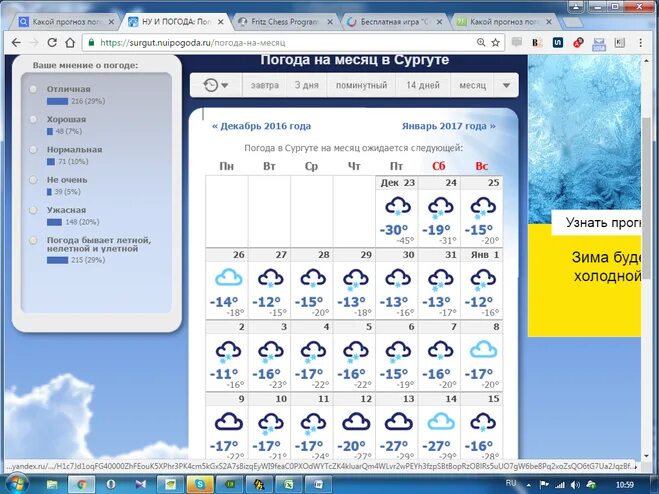659x494 pixels.
Task: Open Word from the taskbar
Action: 318,484
